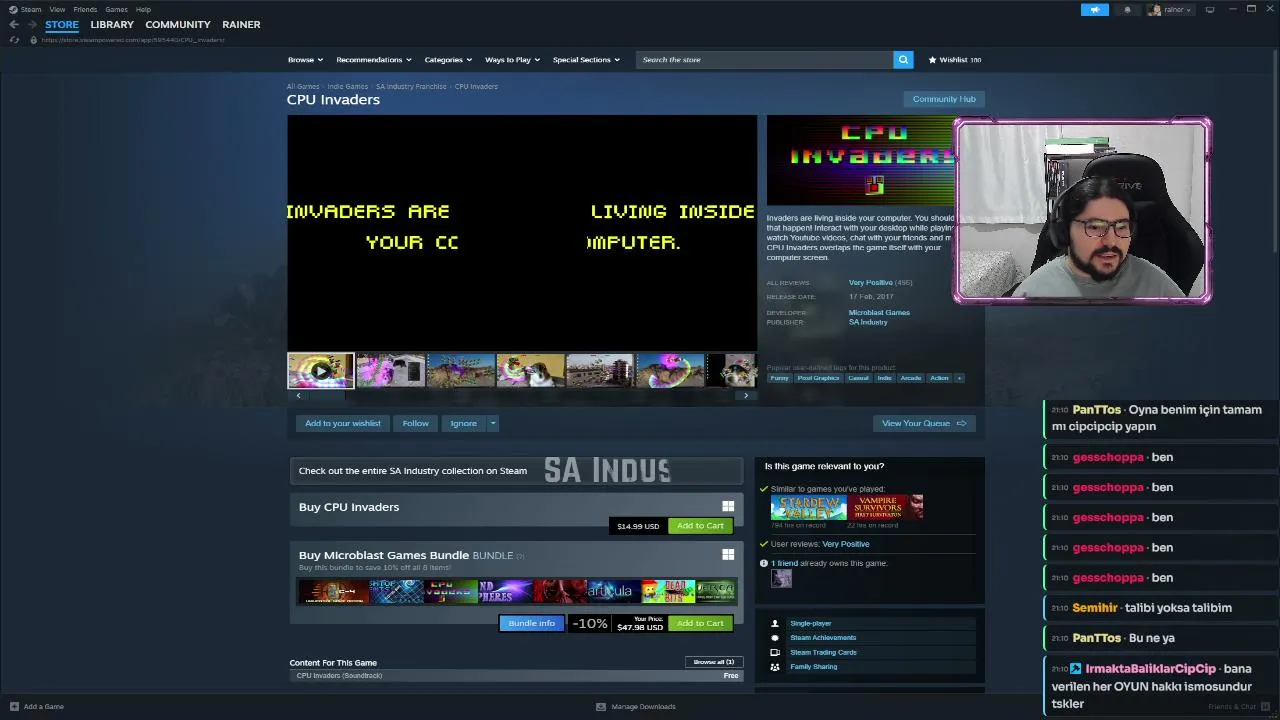
Task: Open the Friends menu
Action: [85, 10]
